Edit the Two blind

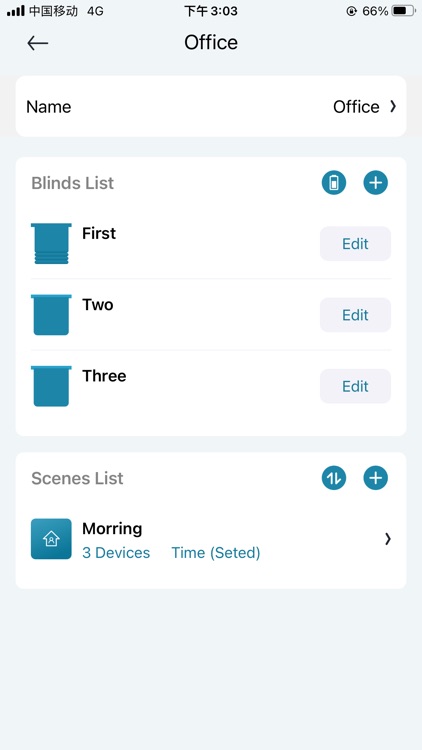pyautogui.click(x=355, y=315)
